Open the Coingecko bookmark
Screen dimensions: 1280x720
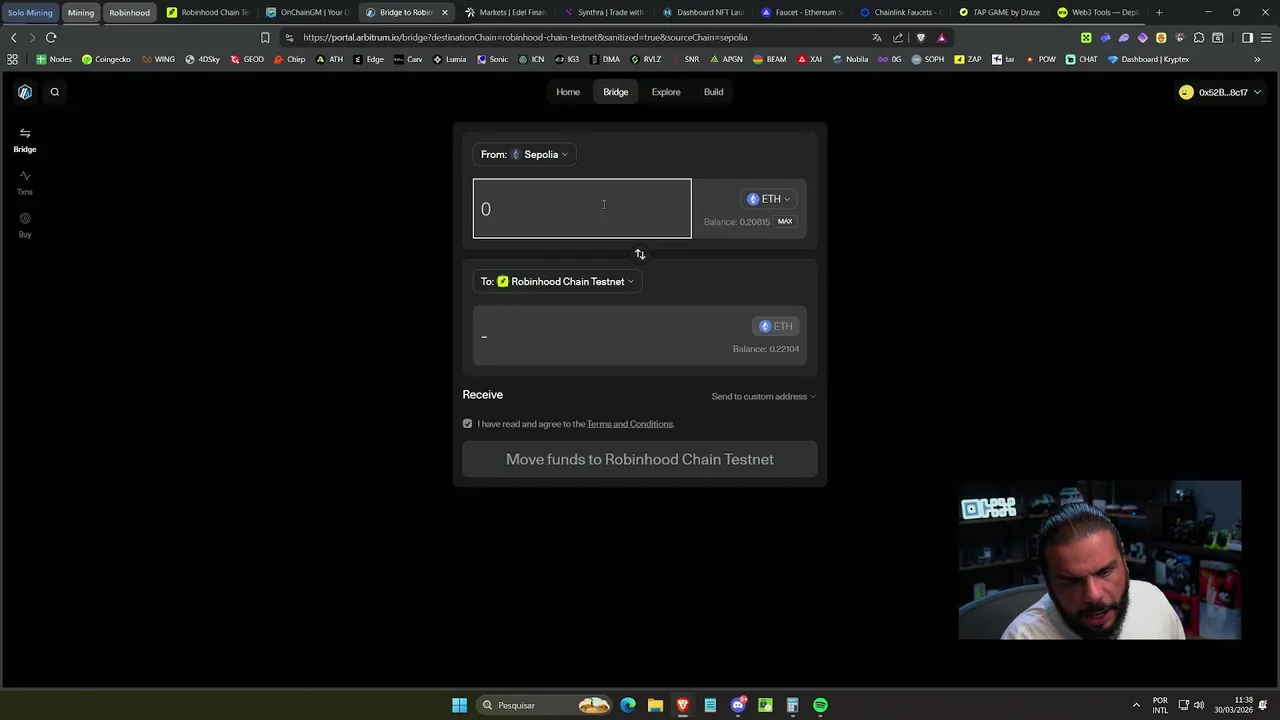(x=106, y=59)
